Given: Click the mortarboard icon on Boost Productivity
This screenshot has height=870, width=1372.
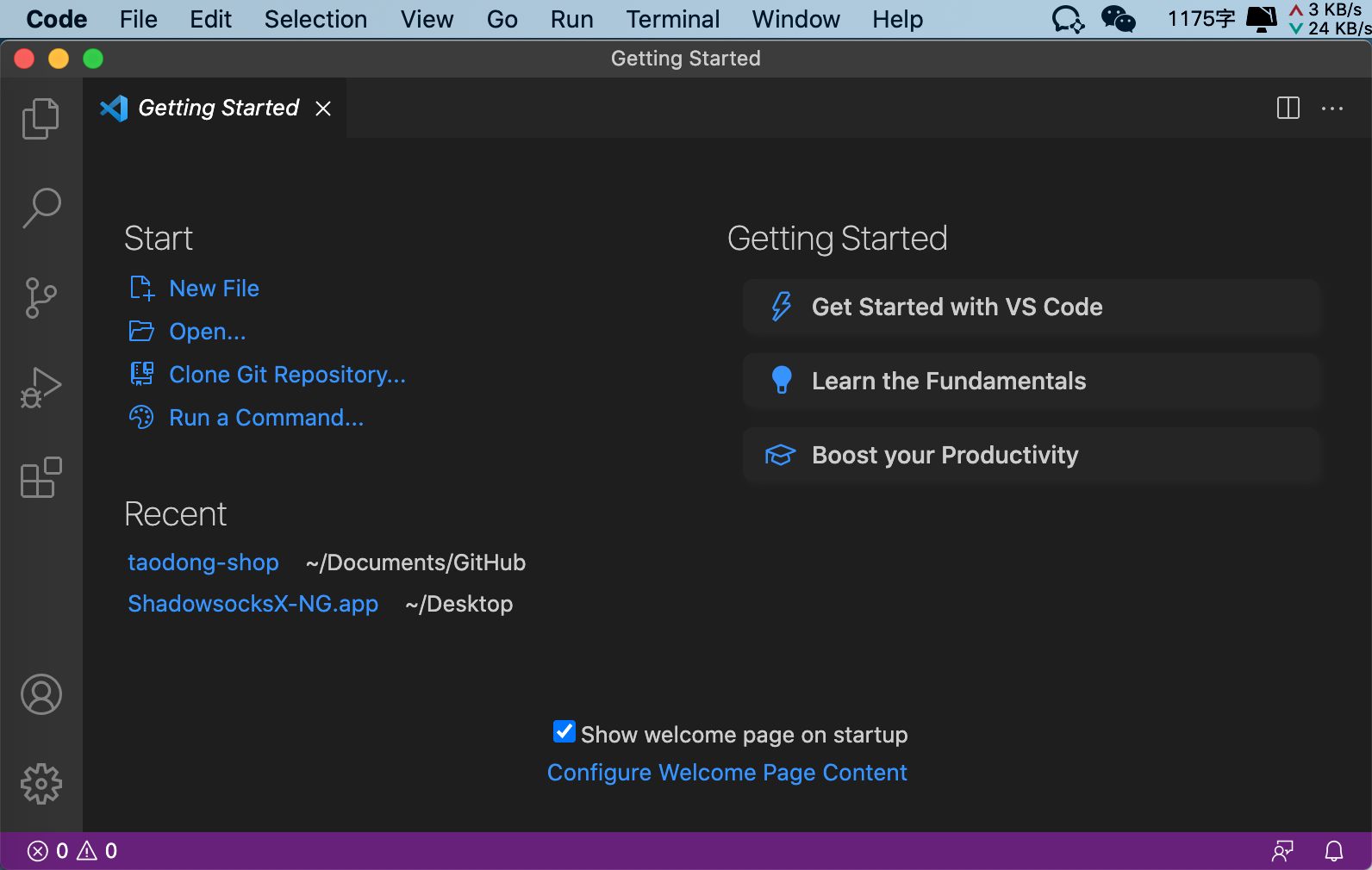Looking at the screenshot, I should (780, 455).
